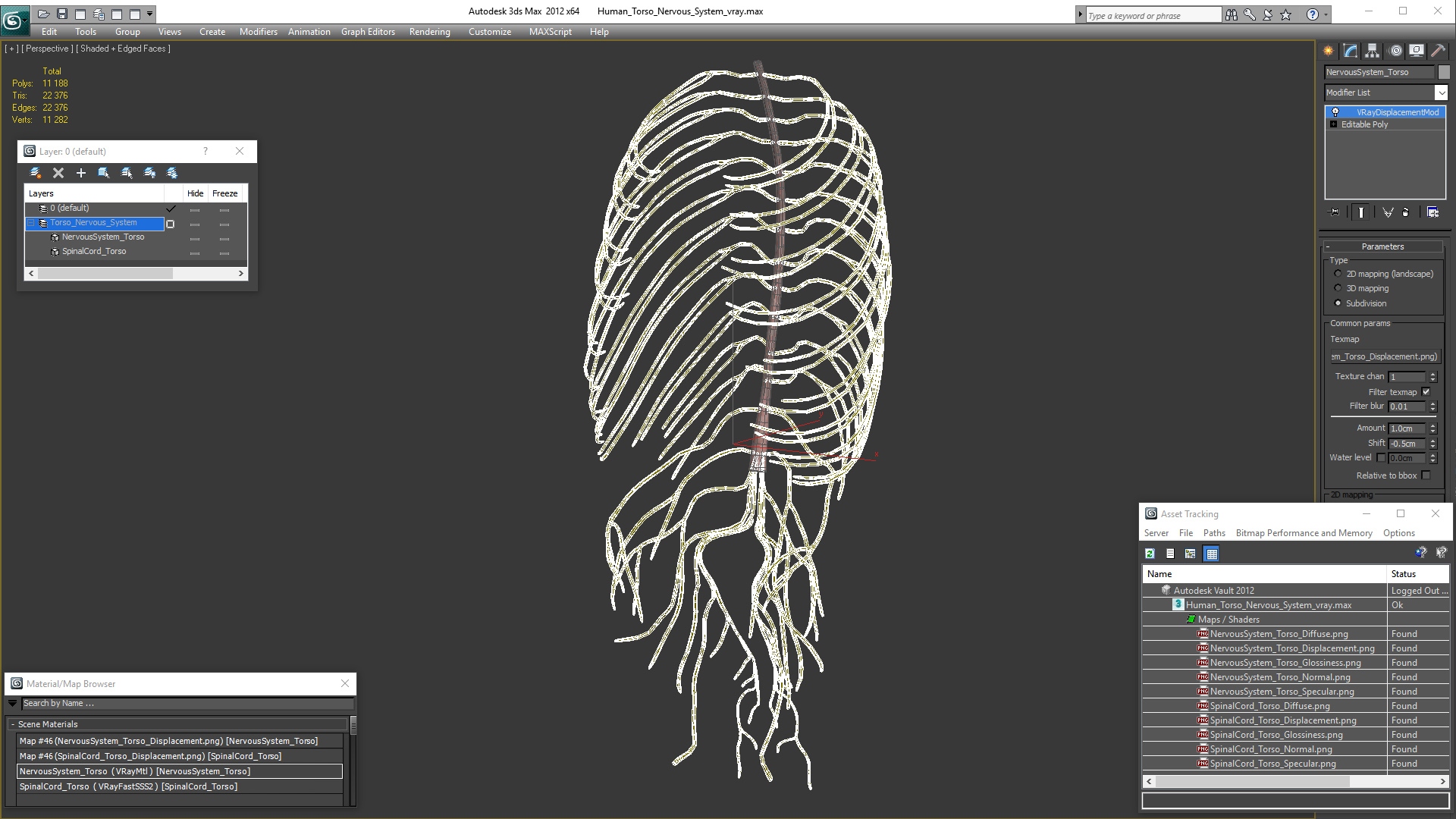Toggle Show End Result icon
The image size is (1456, 819).
coord(1361,212)
